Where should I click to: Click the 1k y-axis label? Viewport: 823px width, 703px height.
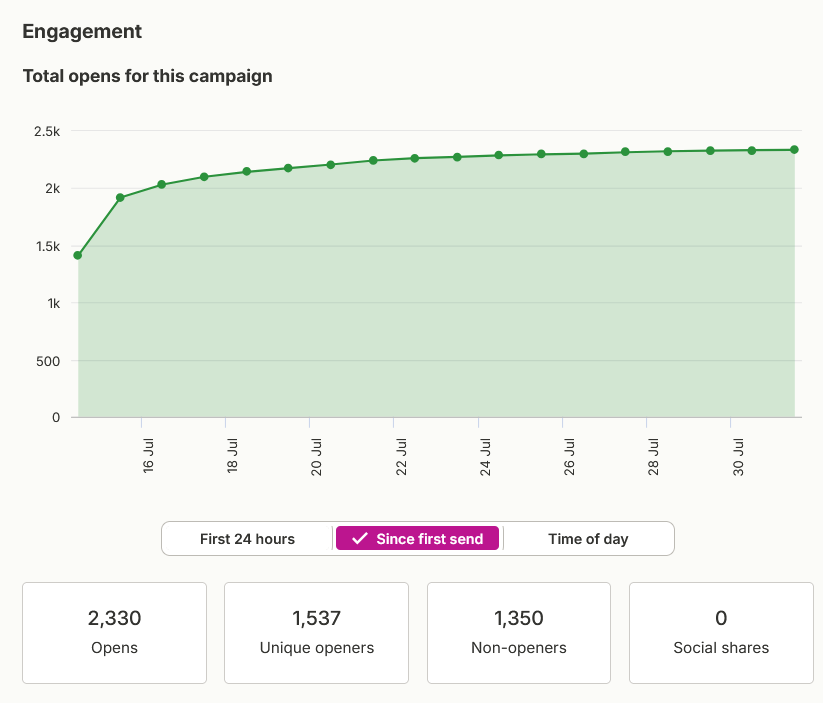coord(54,303)
